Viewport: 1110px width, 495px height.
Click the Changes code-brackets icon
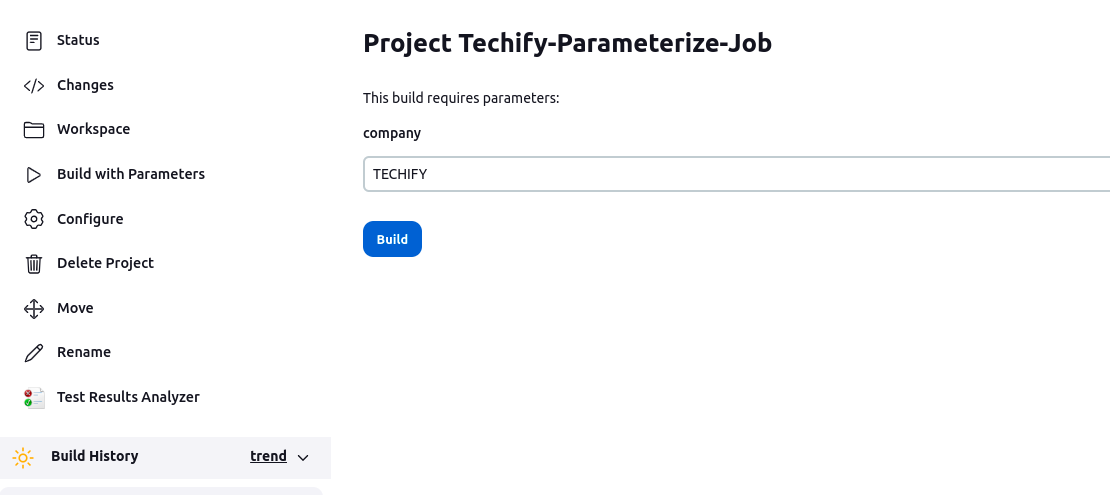tap(33, 86)
